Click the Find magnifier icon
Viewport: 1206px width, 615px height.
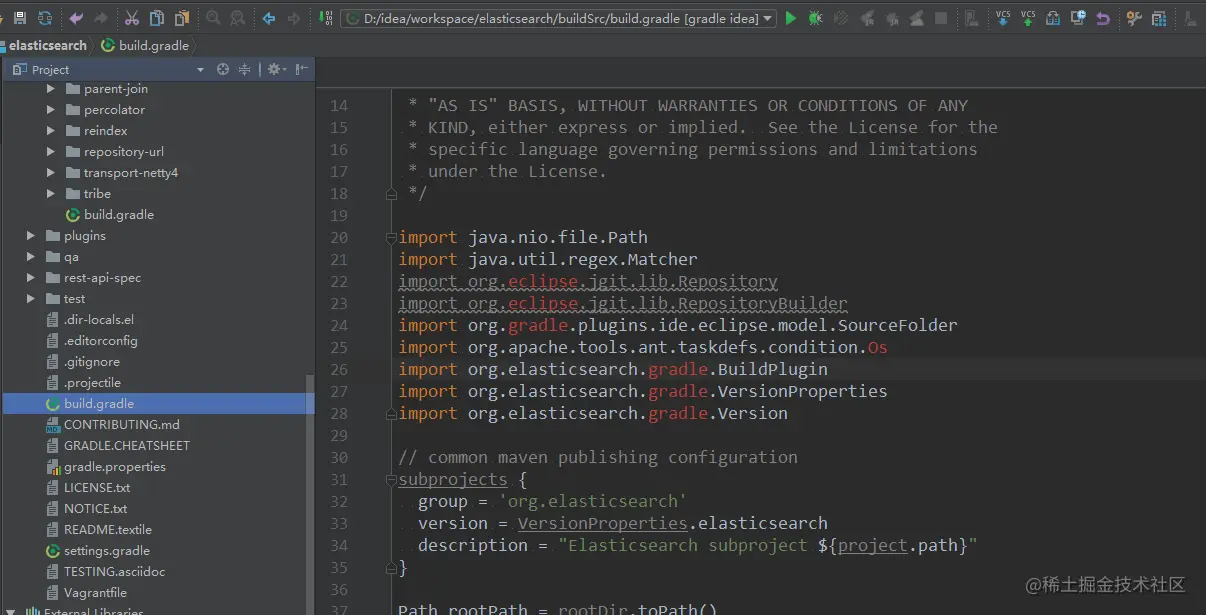(x=213, y=18)
